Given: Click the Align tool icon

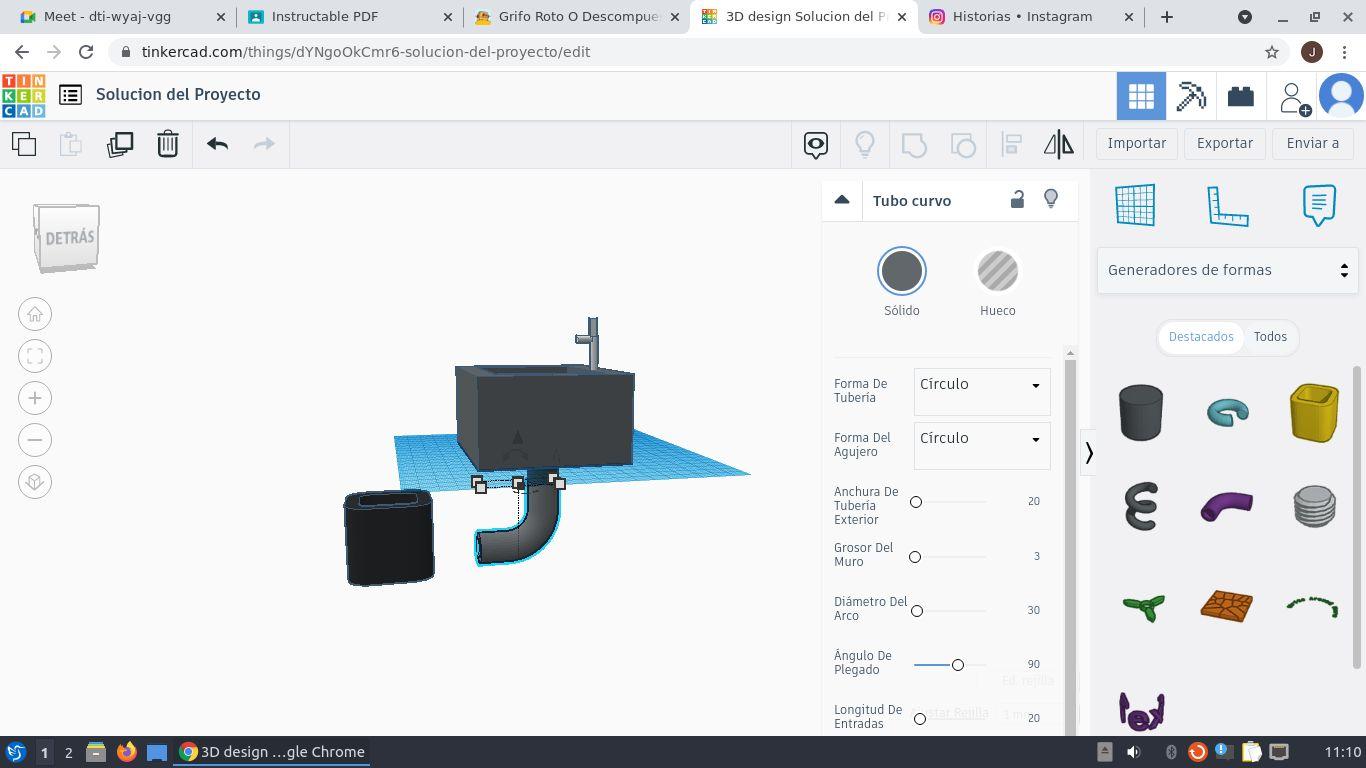Looking at the screenshot, I should 1011,144.
